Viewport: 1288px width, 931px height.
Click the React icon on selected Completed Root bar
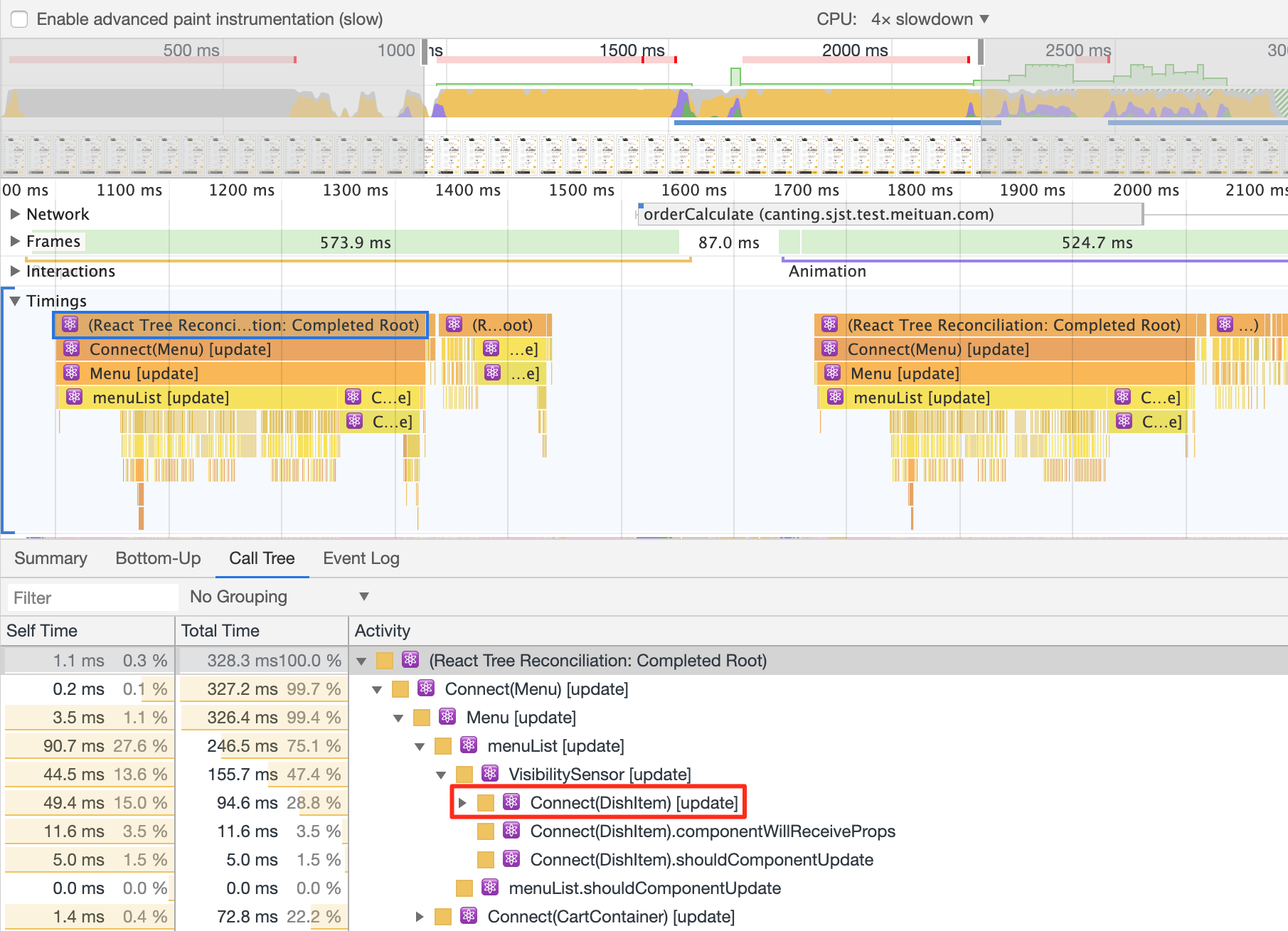(70, 325)
